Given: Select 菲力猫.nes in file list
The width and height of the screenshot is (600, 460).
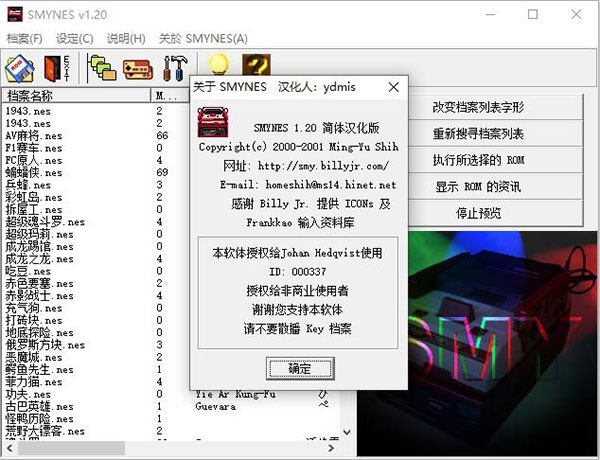Looking at the screenshot, I should [x=34, y=382].
